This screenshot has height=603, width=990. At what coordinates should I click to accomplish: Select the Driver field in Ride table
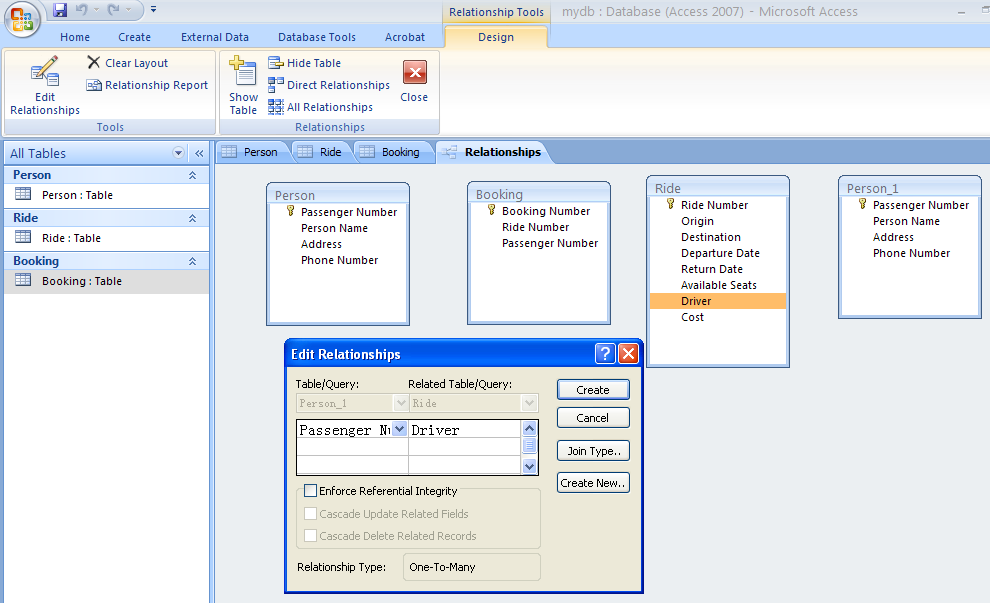click(x=697, y=301)
